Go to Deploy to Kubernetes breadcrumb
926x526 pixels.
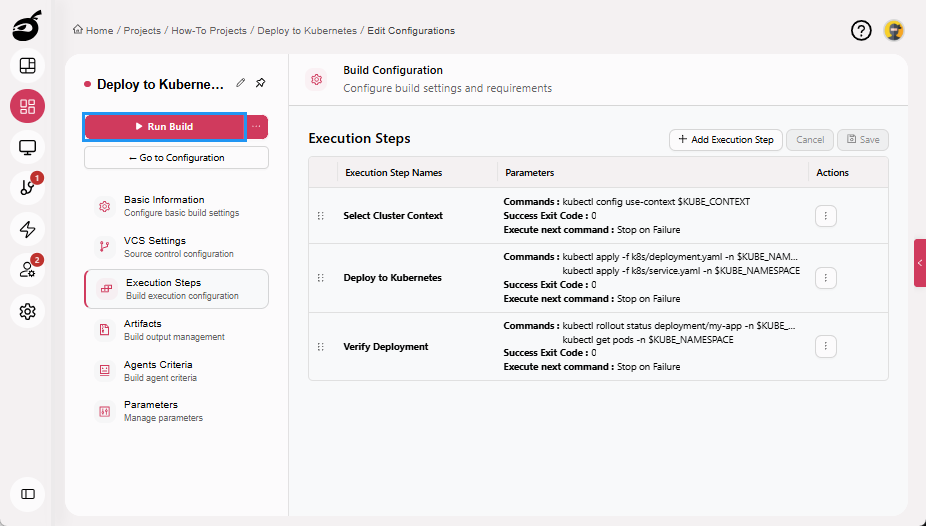(x=307, y=31)
